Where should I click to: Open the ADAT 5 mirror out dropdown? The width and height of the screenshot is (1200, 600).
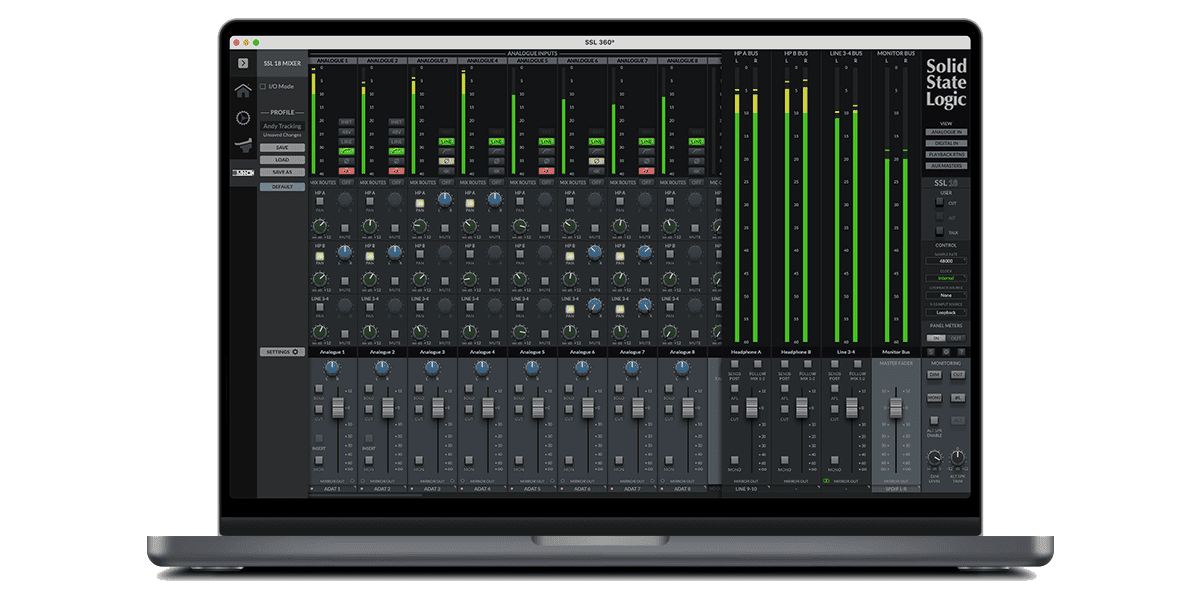pos(534,489)
